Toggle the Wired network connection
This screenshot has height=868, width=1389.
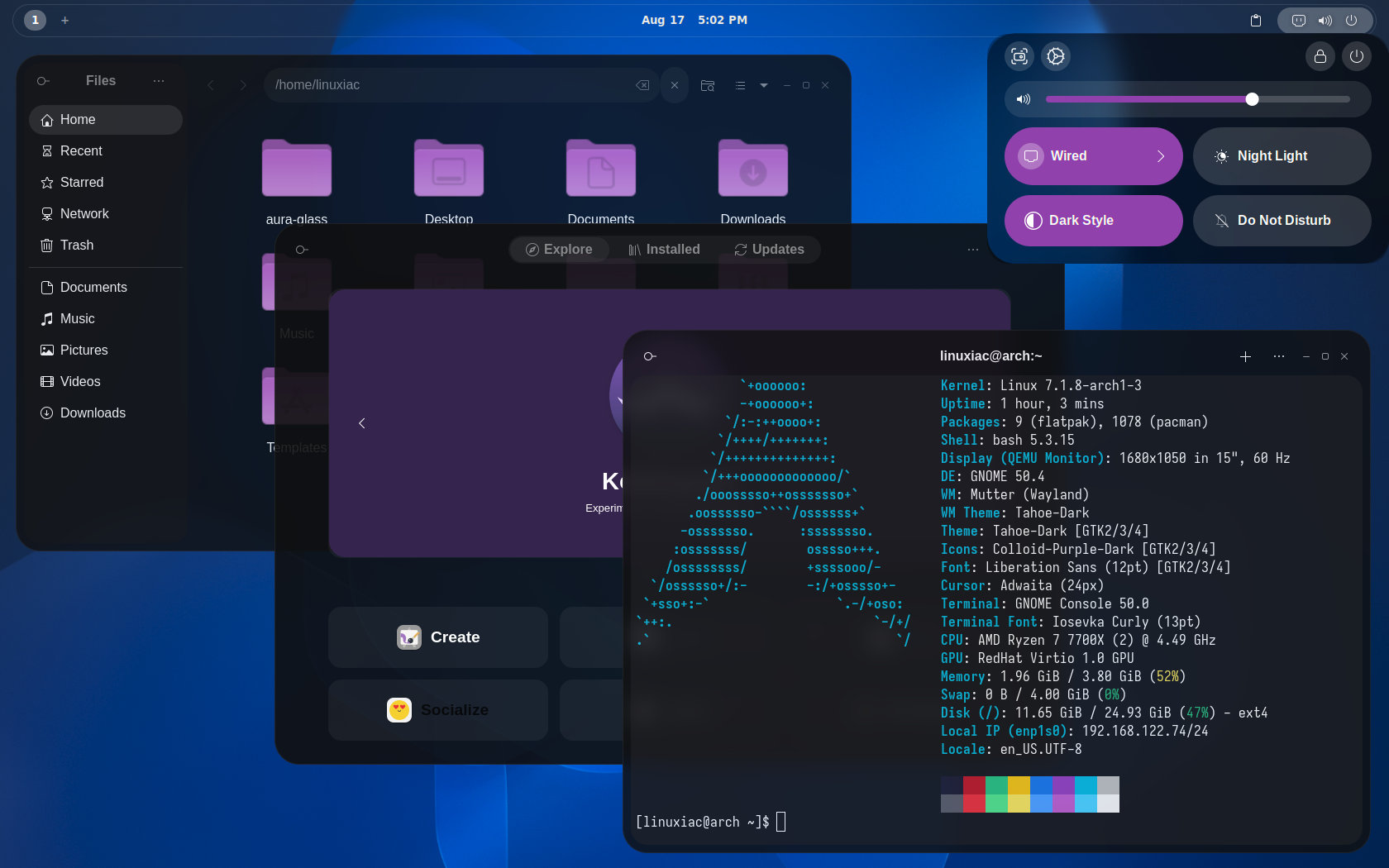1072,156
